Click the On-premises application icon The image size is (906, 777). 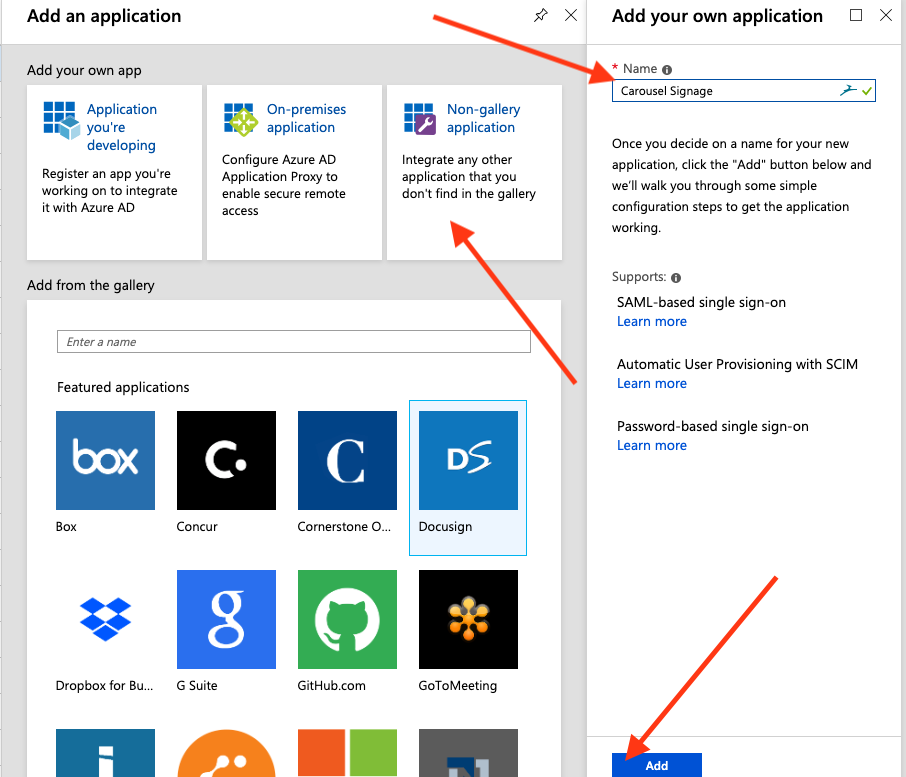pos(240,120)
